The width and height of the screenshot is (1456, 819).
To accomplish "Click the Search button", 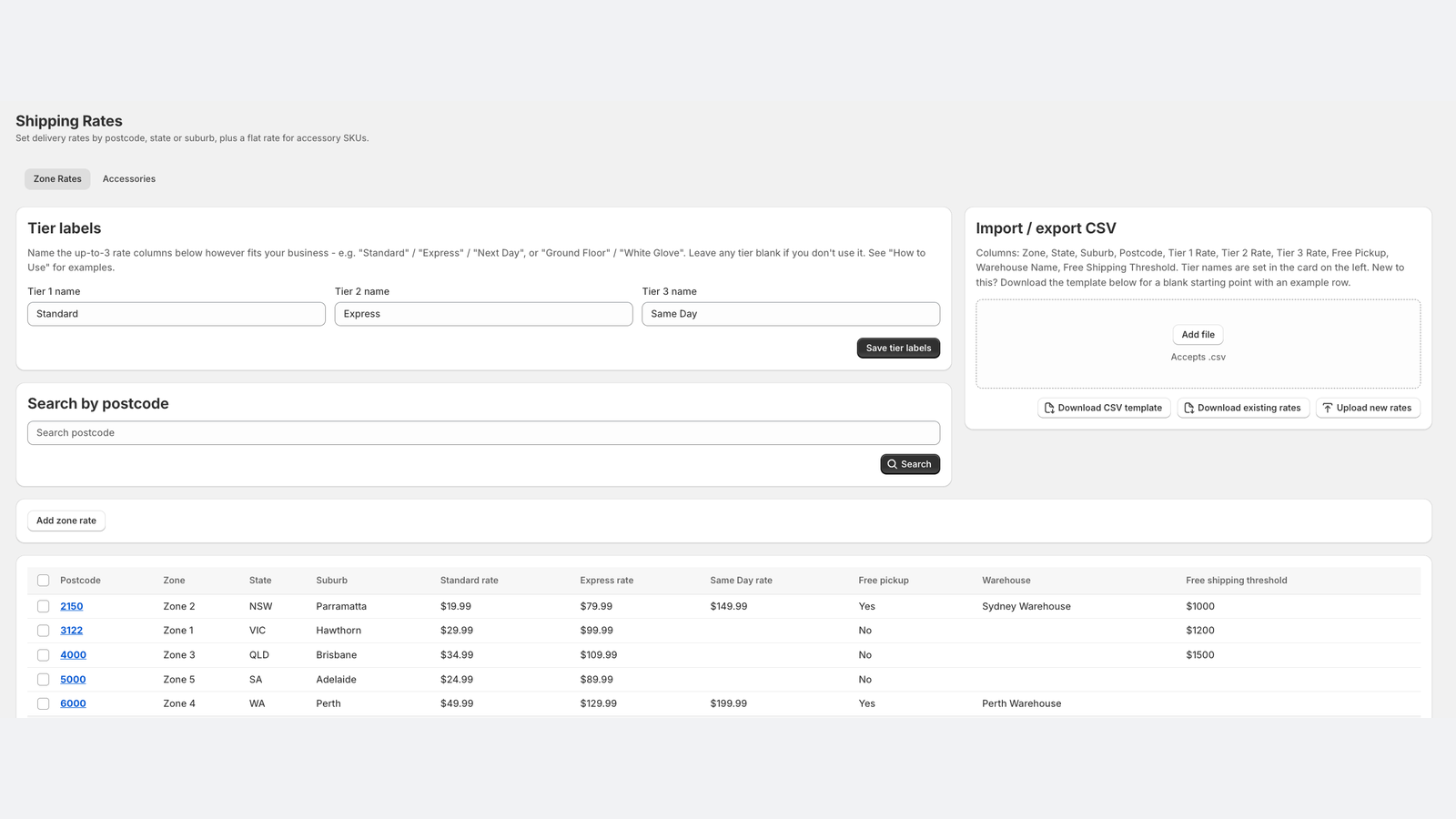I will [x=910, y=464].
